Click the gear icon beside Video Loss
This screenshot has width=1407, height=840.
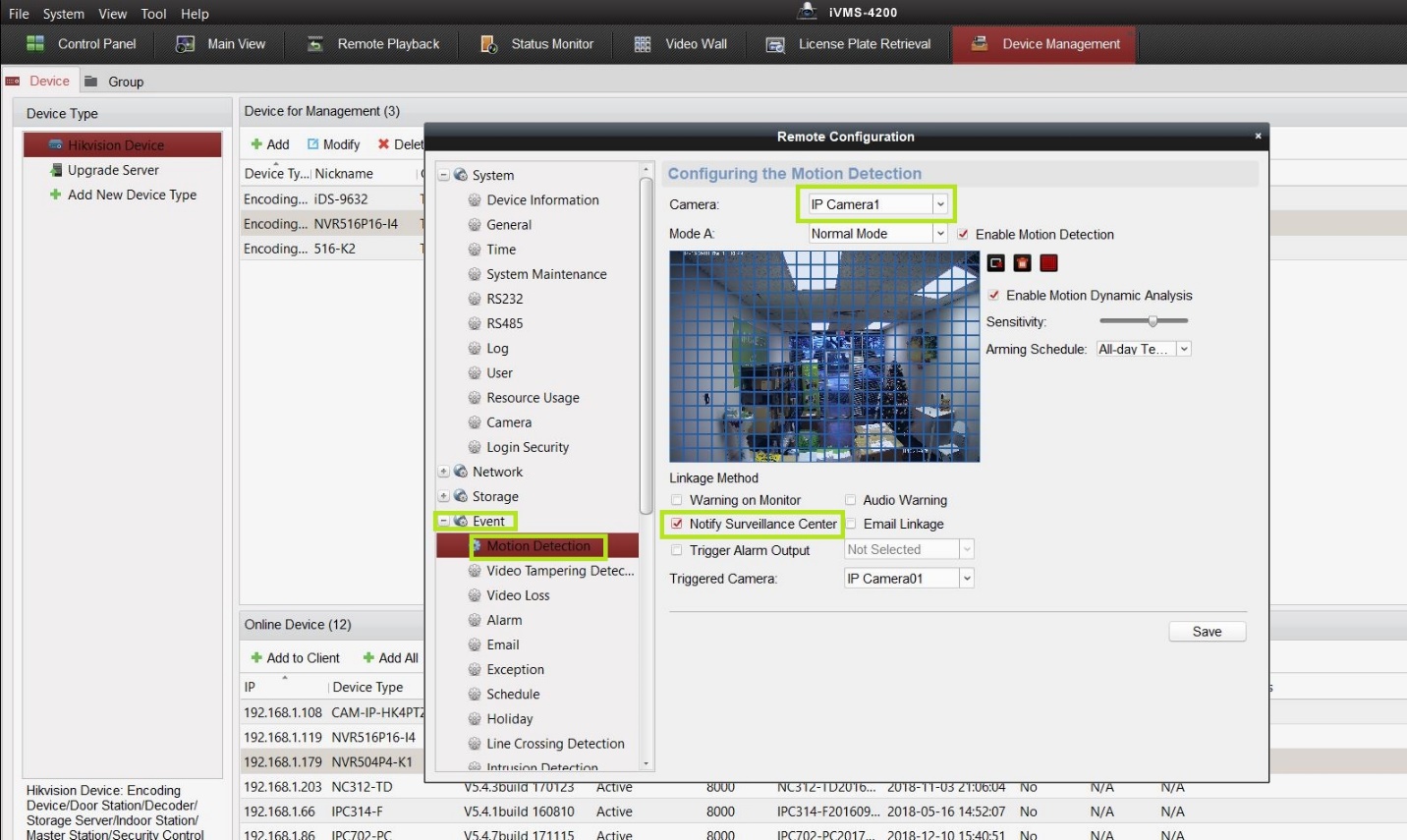[x=475, y=595]
